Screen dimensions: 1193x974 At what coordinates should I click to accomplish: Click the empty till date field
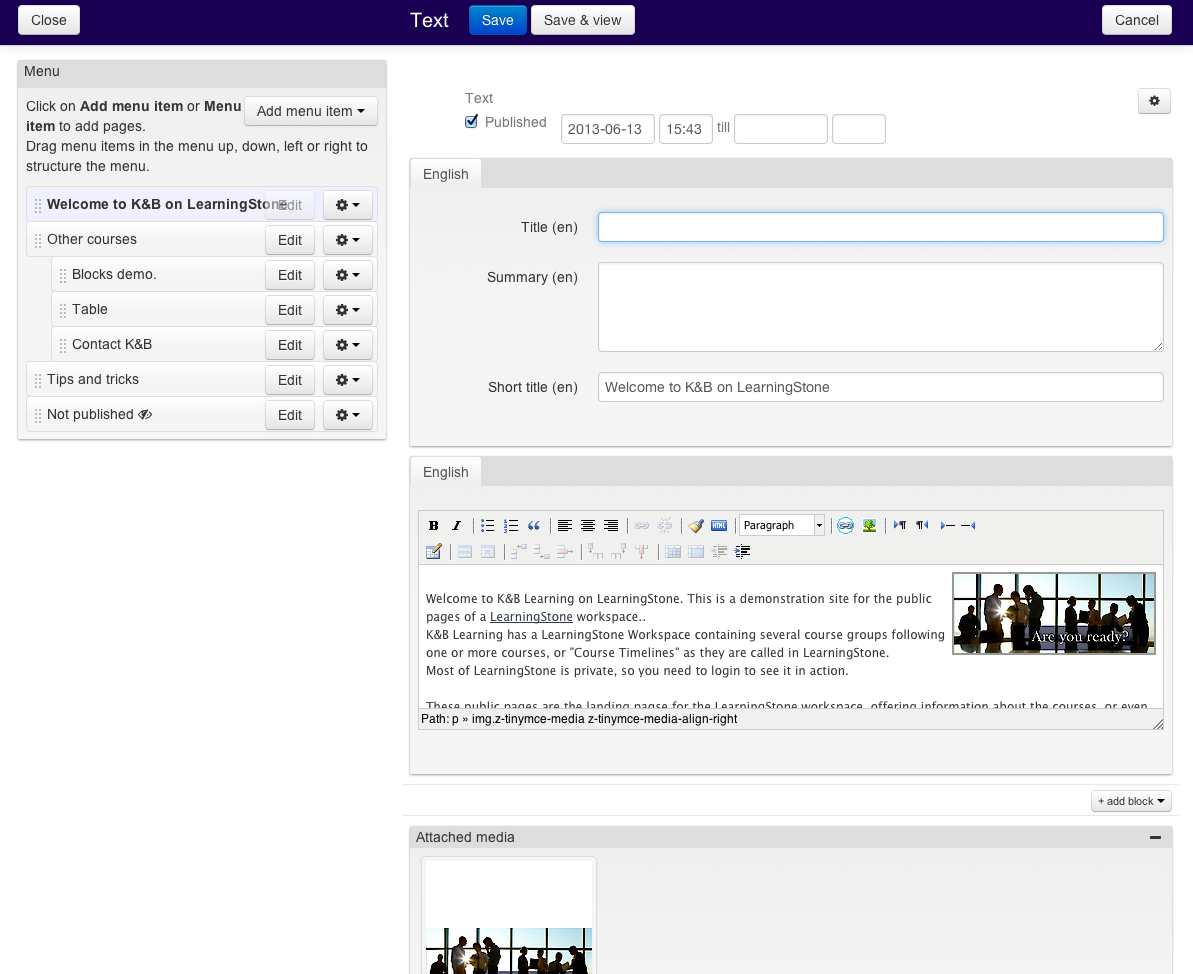pos(781,129)
